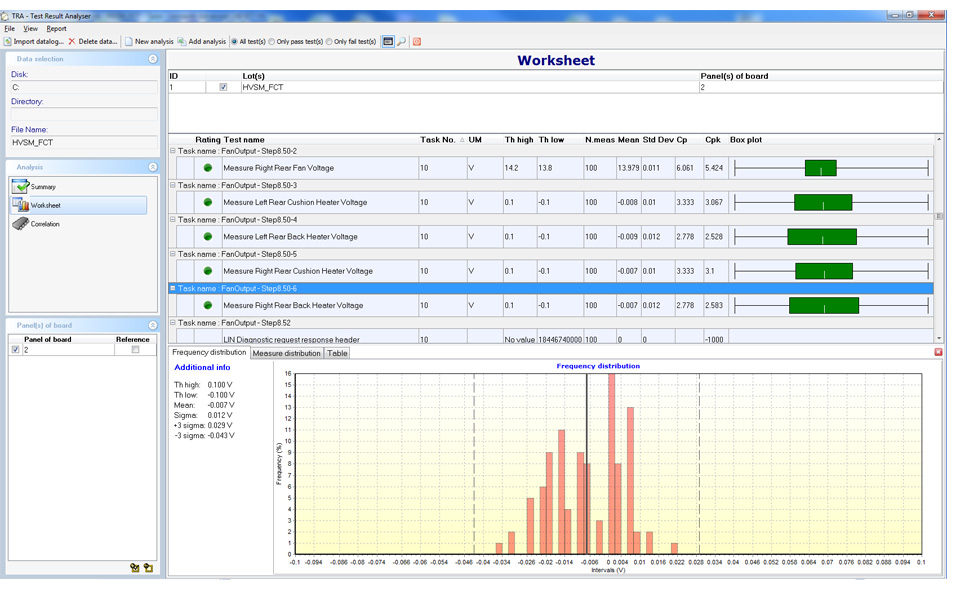Start a New analysis from the toolbar
Screen dimensions: 960x590
click(x=129, y=41)
